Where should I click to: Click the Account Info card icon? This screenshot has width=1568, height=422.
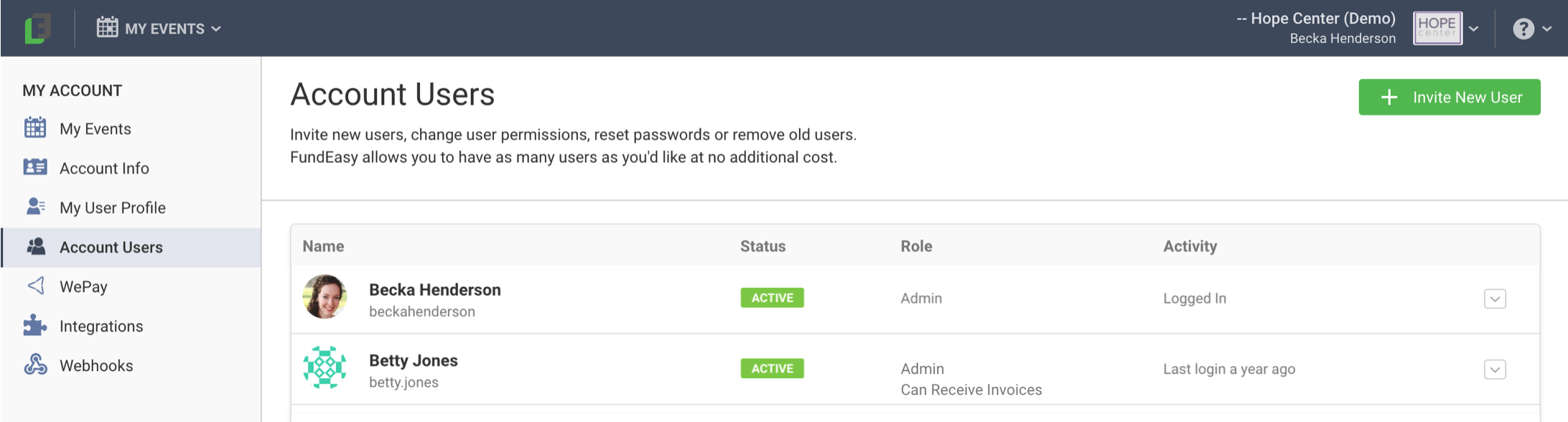click(35, 167)
